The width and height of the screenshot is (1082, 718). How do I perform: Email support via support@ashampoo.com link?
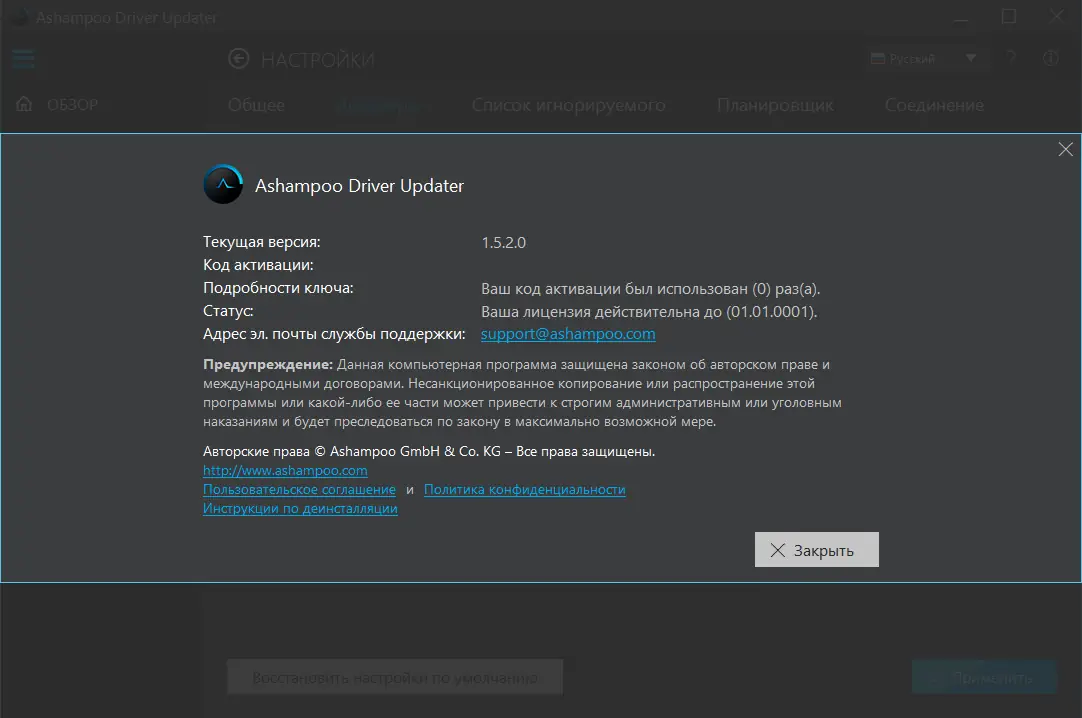pos(567,333)
